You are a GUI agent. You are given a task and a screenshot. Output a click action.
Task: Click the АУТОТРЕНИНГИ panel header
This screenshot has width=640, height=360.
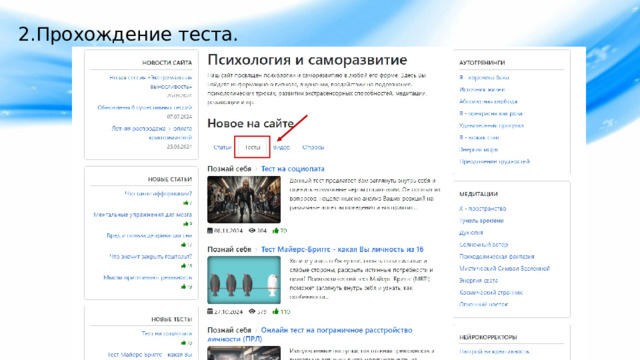tap(482, 63)
